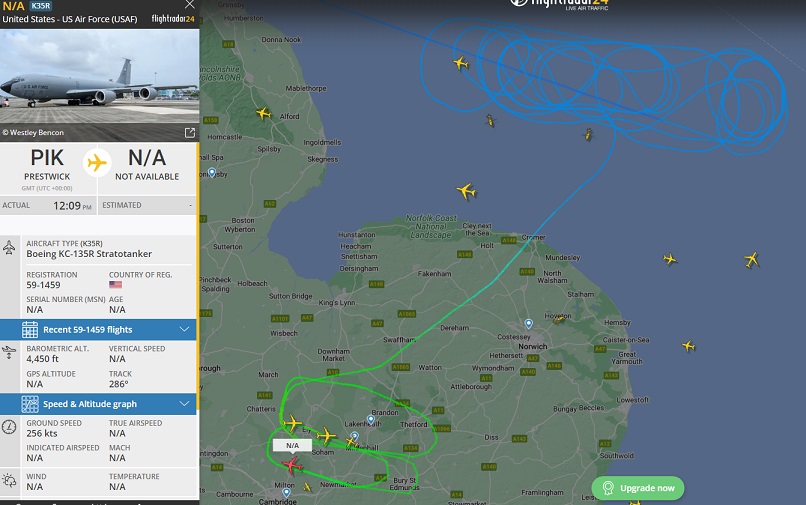Select large yellow aircraft north of Cley next the Sea
This screenshot has width=806, height=505.
pos(466,191)
